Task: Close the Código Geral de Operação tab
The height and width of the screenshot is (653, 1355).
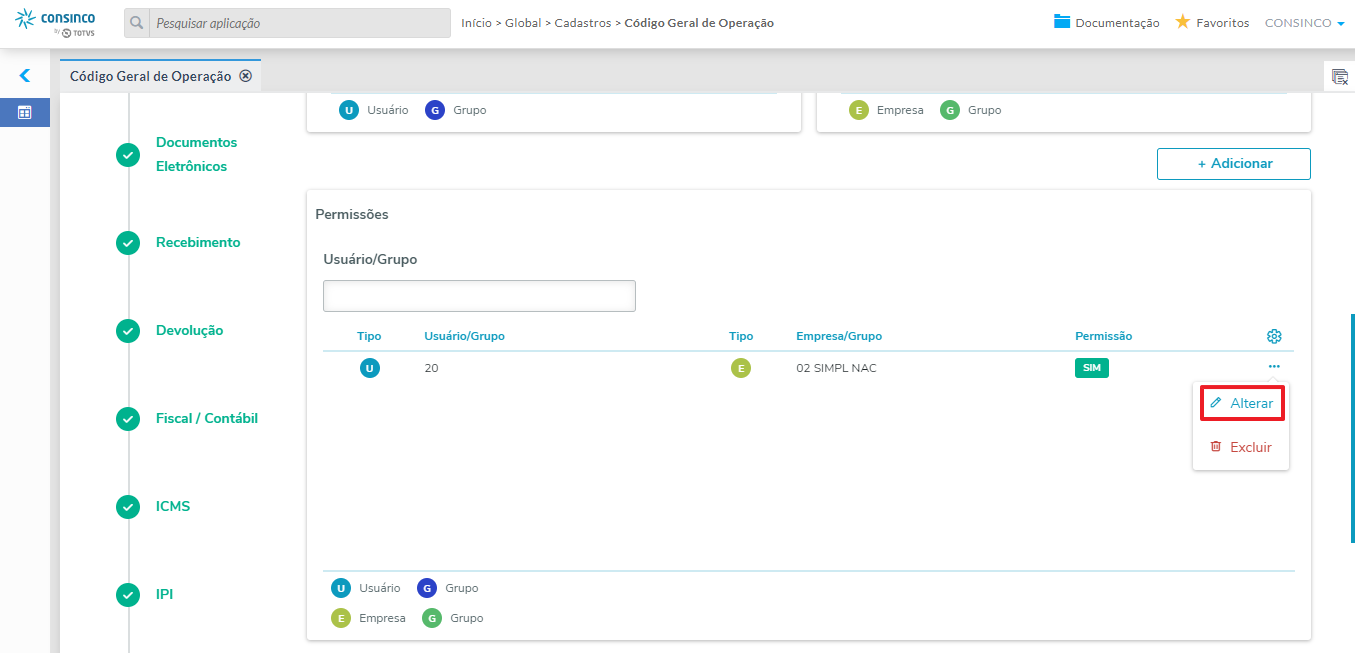Action: click(x=246, y=76)
